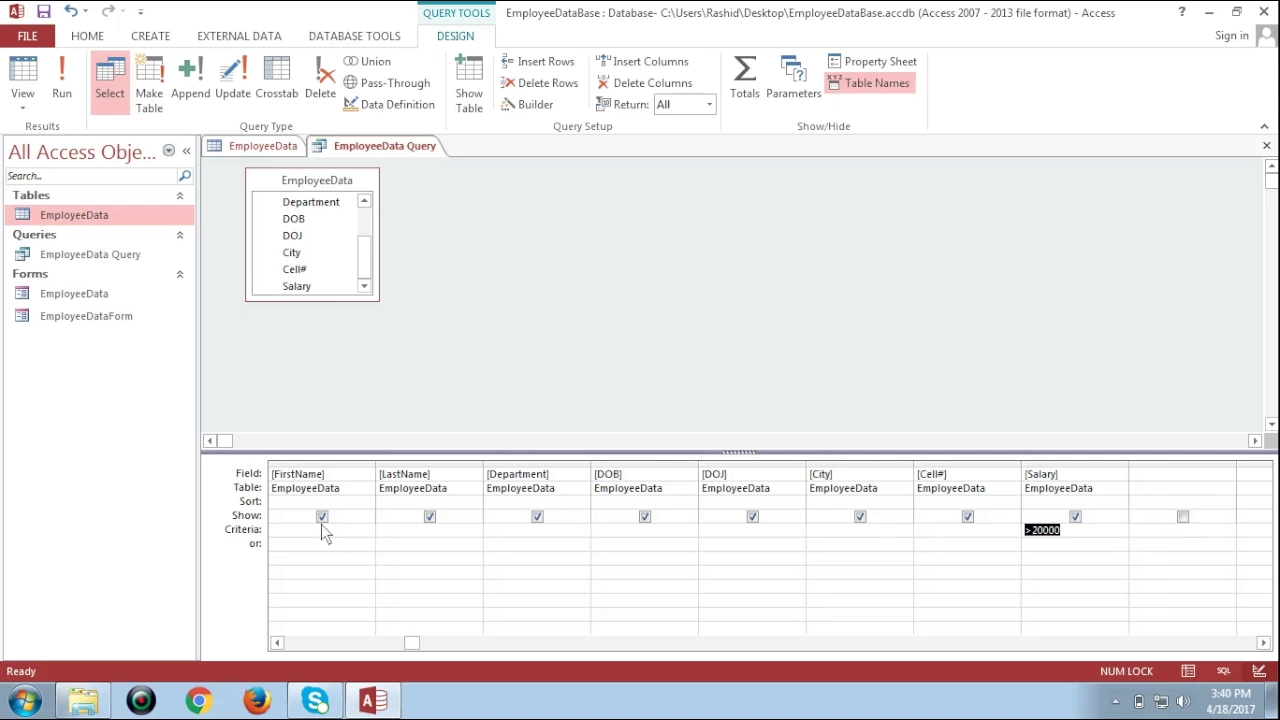The height and width of the screenshot is (720, 1280).
Task: Switch to Crosstab query type
Action: (x=276, y=80)
